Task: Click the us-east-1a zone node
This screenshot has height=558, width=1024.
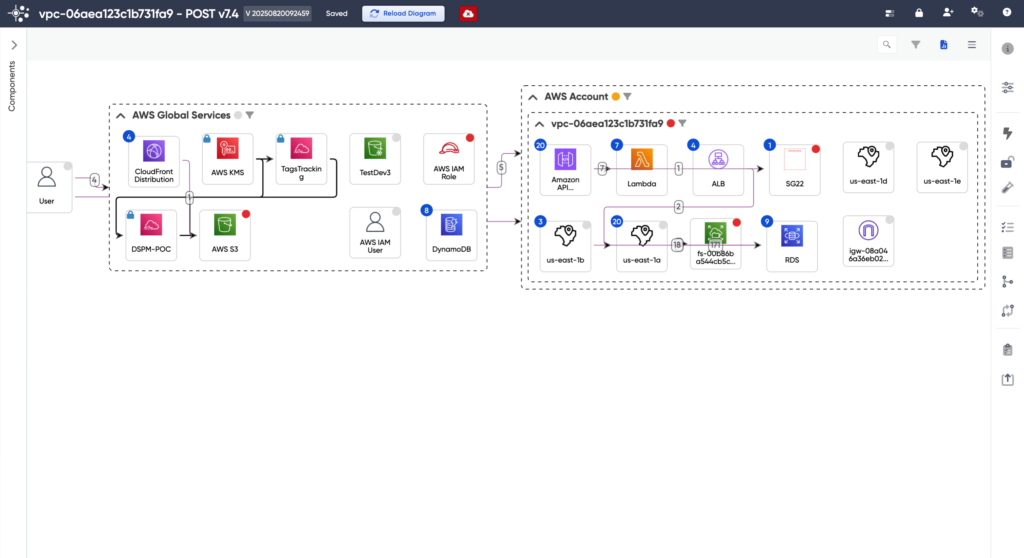Action: pyautogui.click(x=642, y=246)
